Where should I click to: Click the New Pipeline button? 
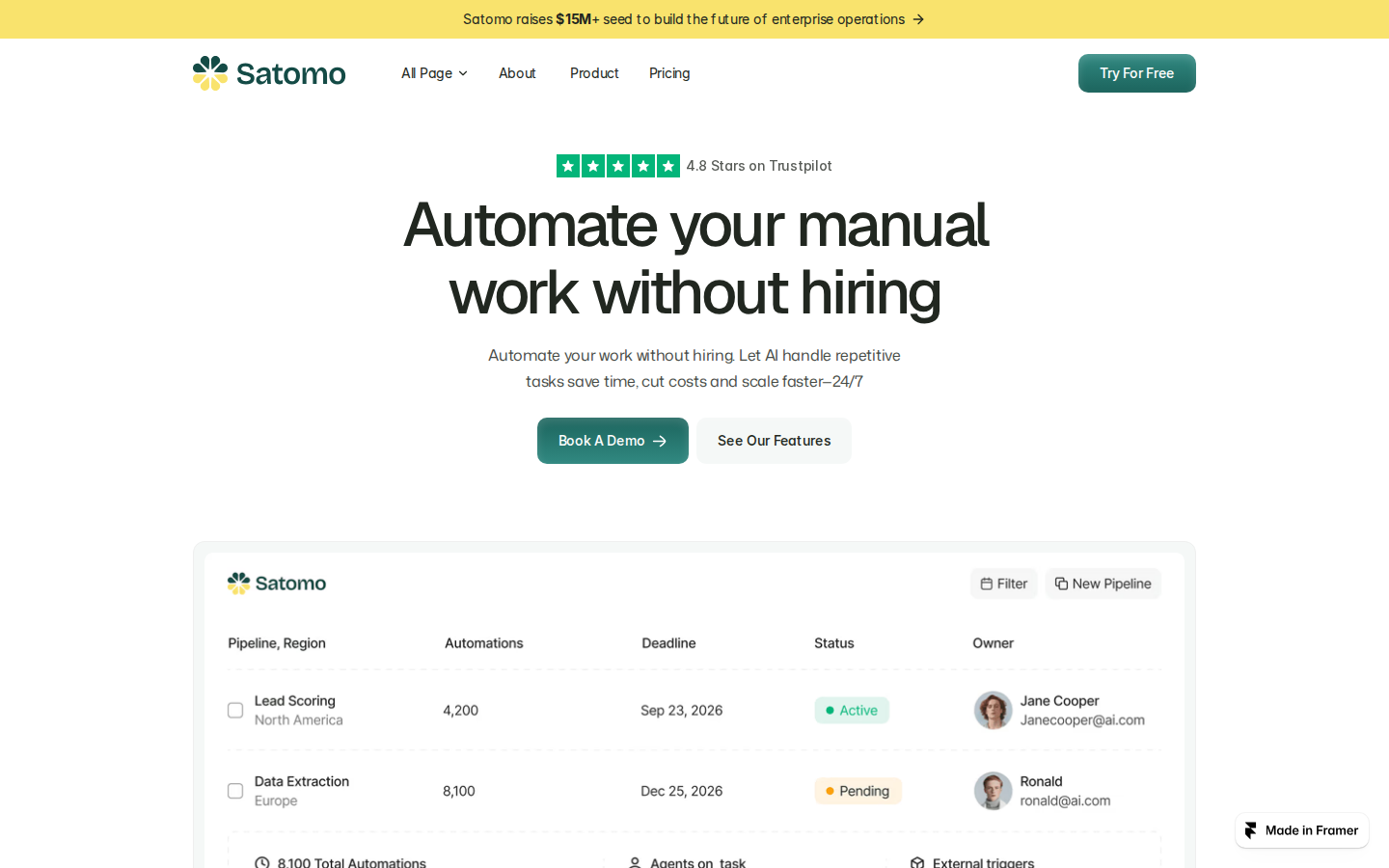coord(1103,583)
